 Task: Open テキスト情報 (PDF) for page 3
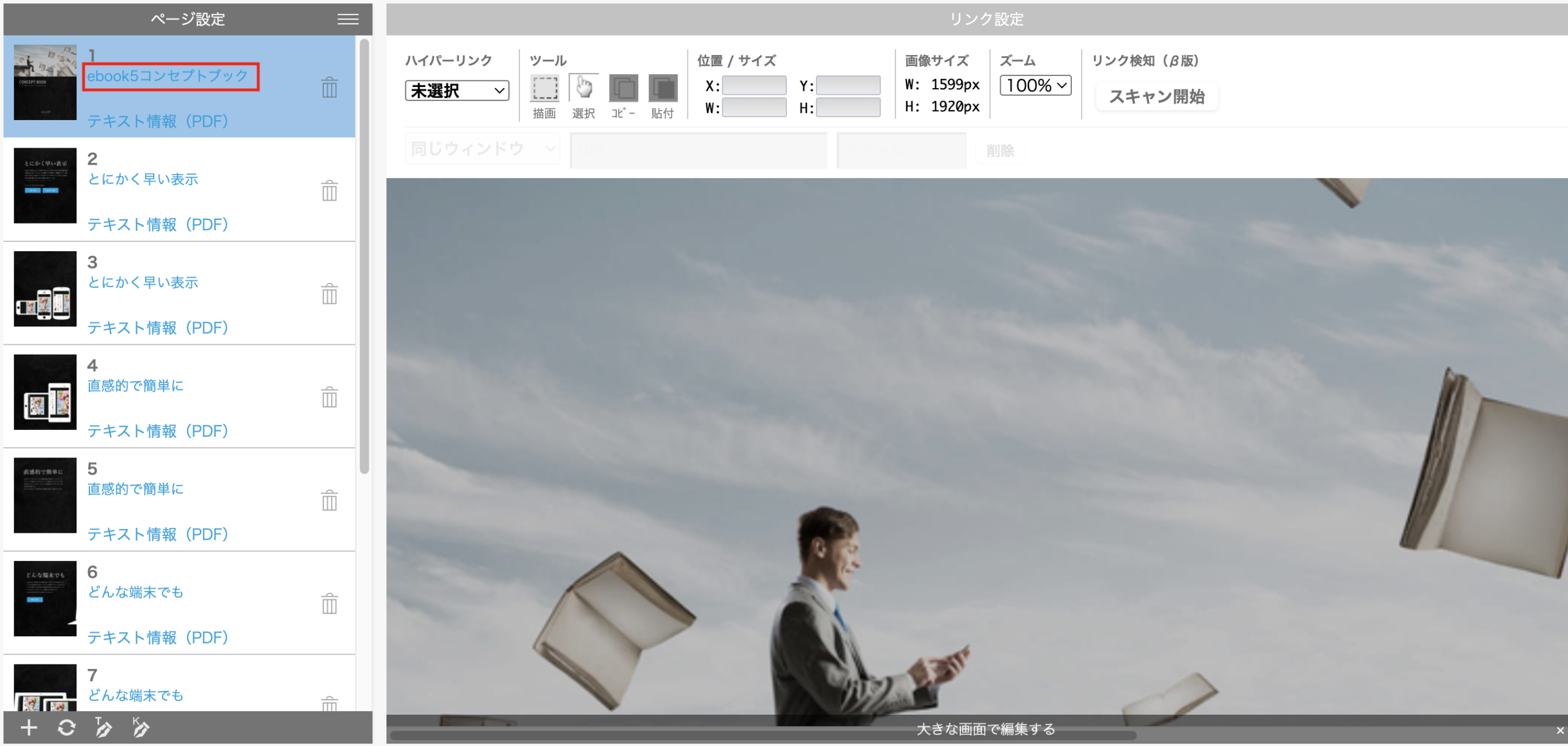(x=157, y=328)
